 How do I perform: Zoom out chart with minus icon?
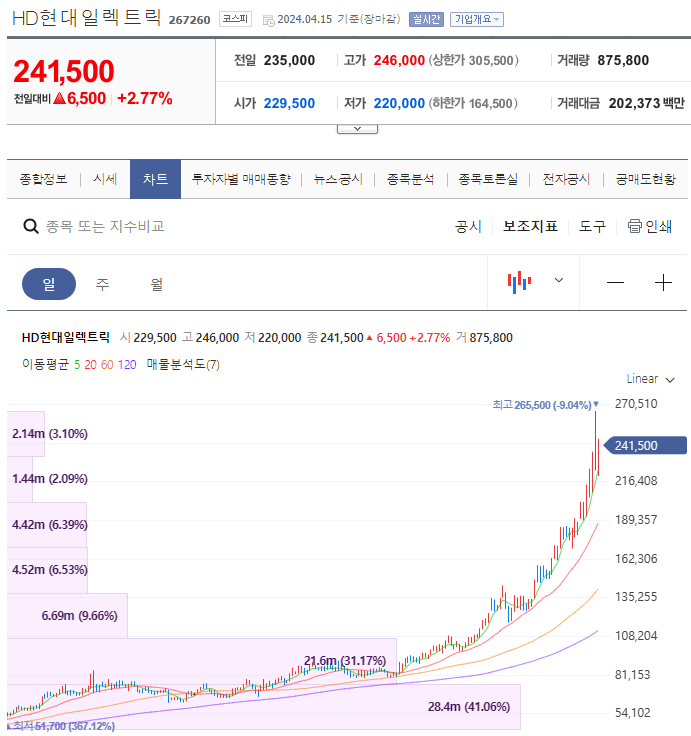point(615,283)
